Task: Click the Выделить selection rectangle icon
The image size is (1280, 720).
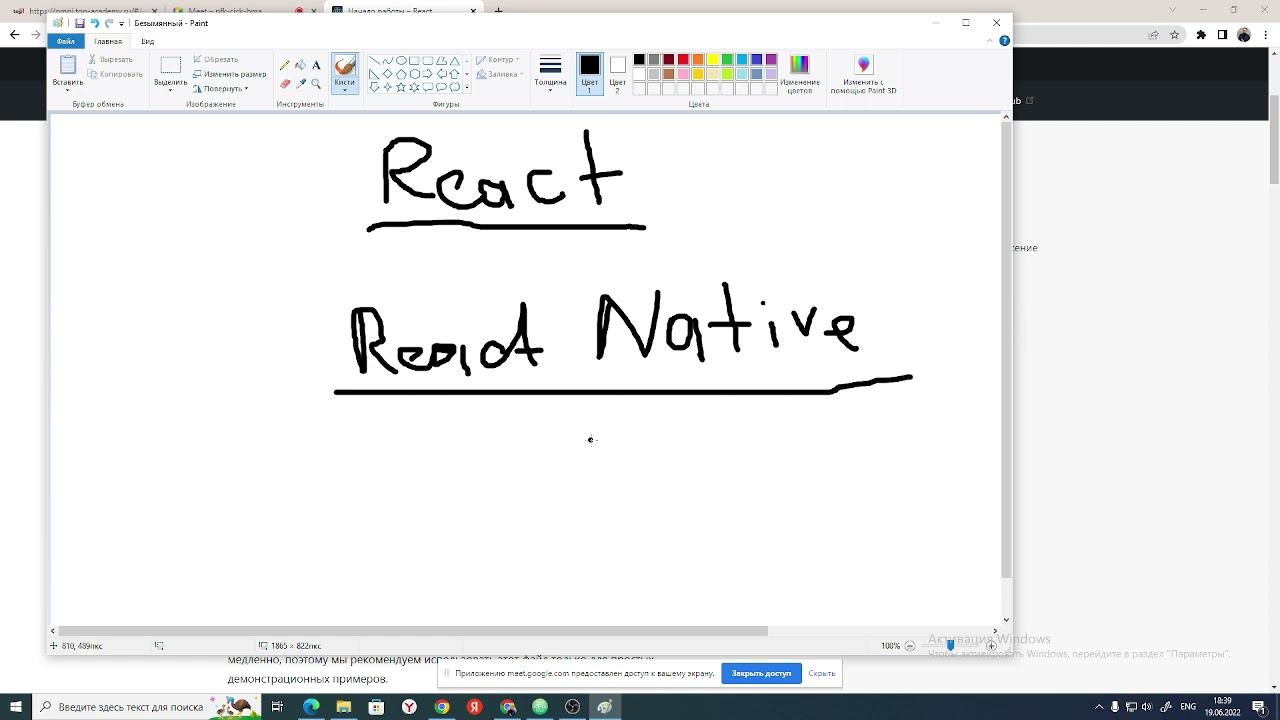Action: [x=171, y=66]
